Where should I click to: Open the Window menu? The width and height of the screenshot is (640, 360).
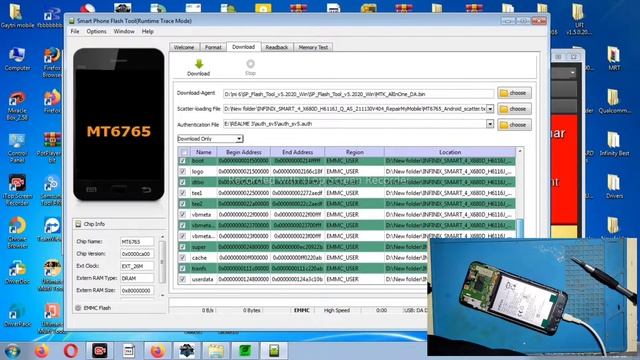[124, 31]
